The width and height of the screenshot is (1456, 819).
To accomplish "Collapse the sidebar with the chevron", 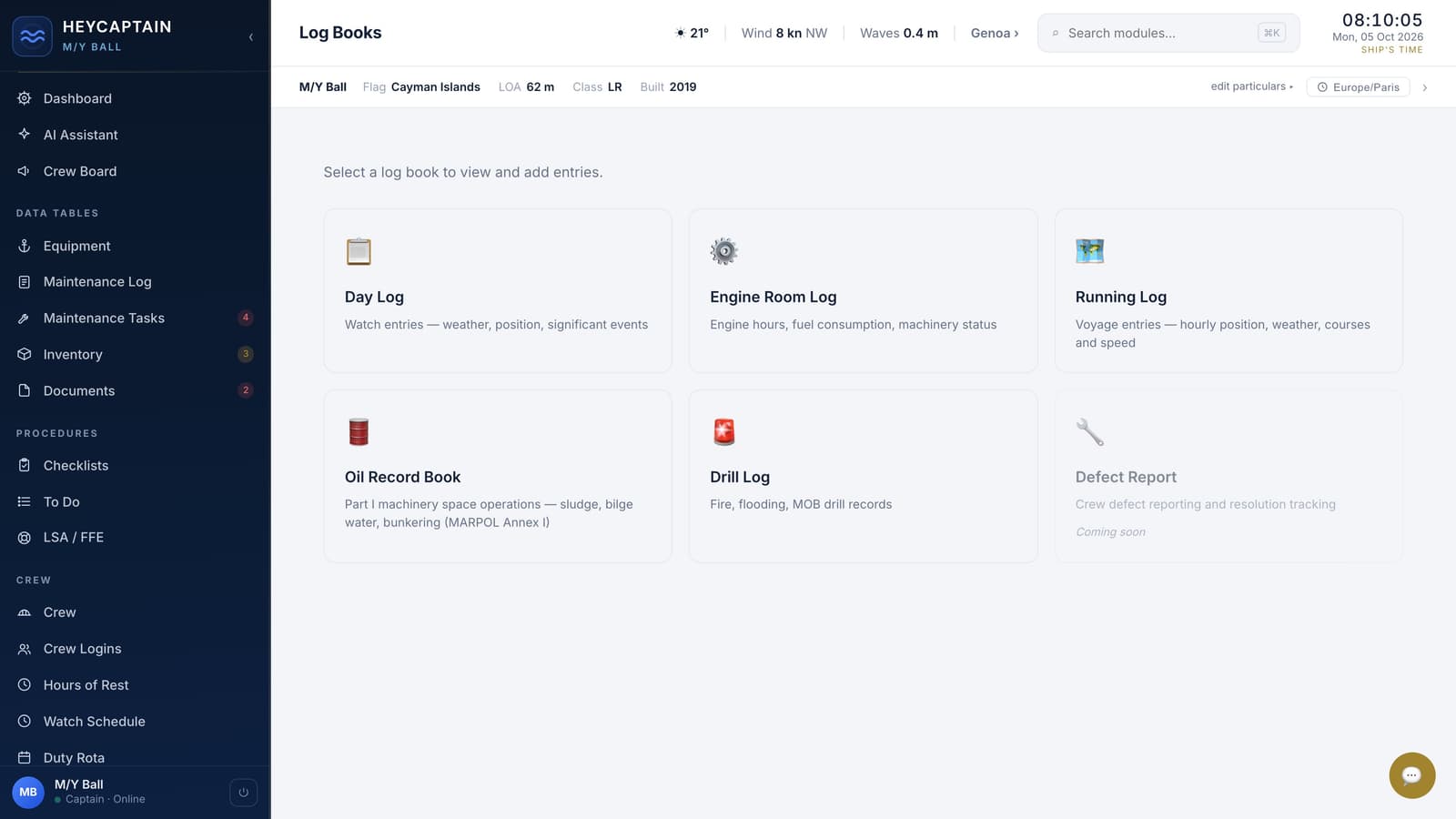I will [250, 37].
